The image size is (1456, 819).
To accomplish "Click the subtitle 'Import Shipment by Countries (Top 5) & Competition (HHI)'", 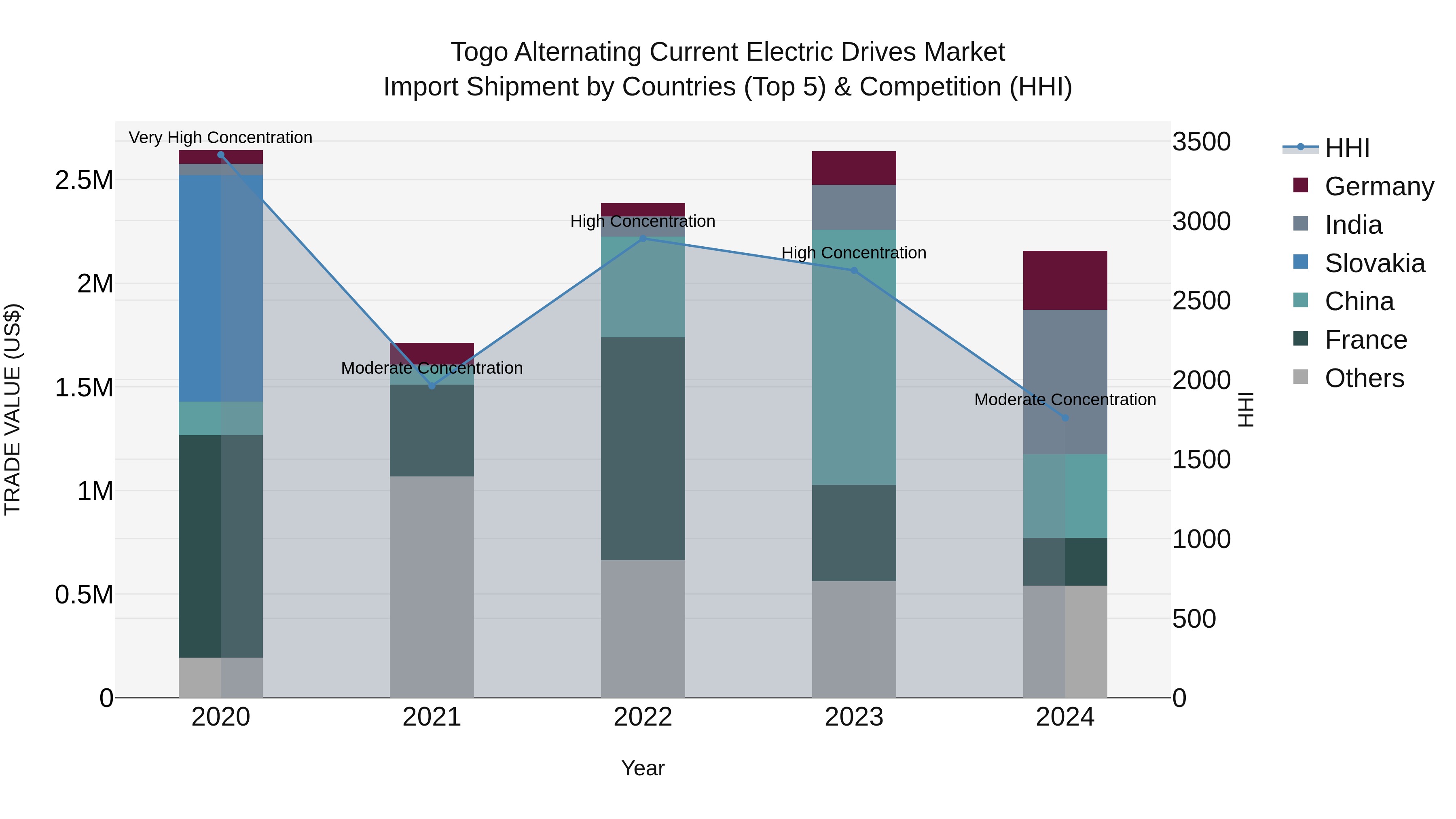I will (728, 87).
